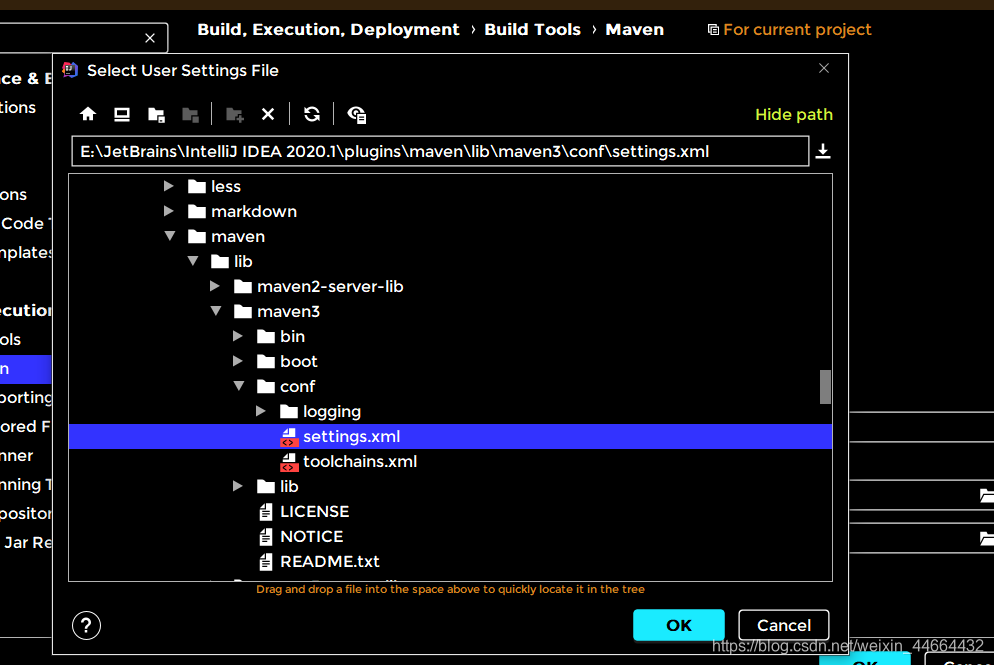Click the Hide path link

click(794, 115)
